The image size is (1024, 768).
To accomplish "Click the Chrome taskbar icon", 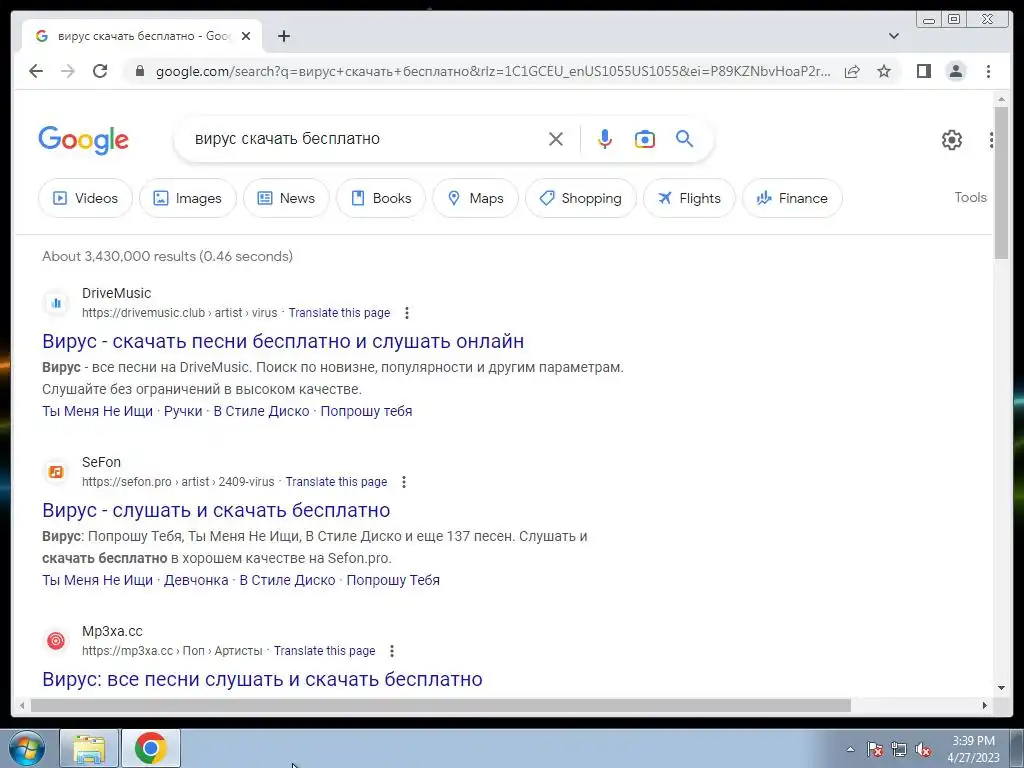I will [150, 748].
